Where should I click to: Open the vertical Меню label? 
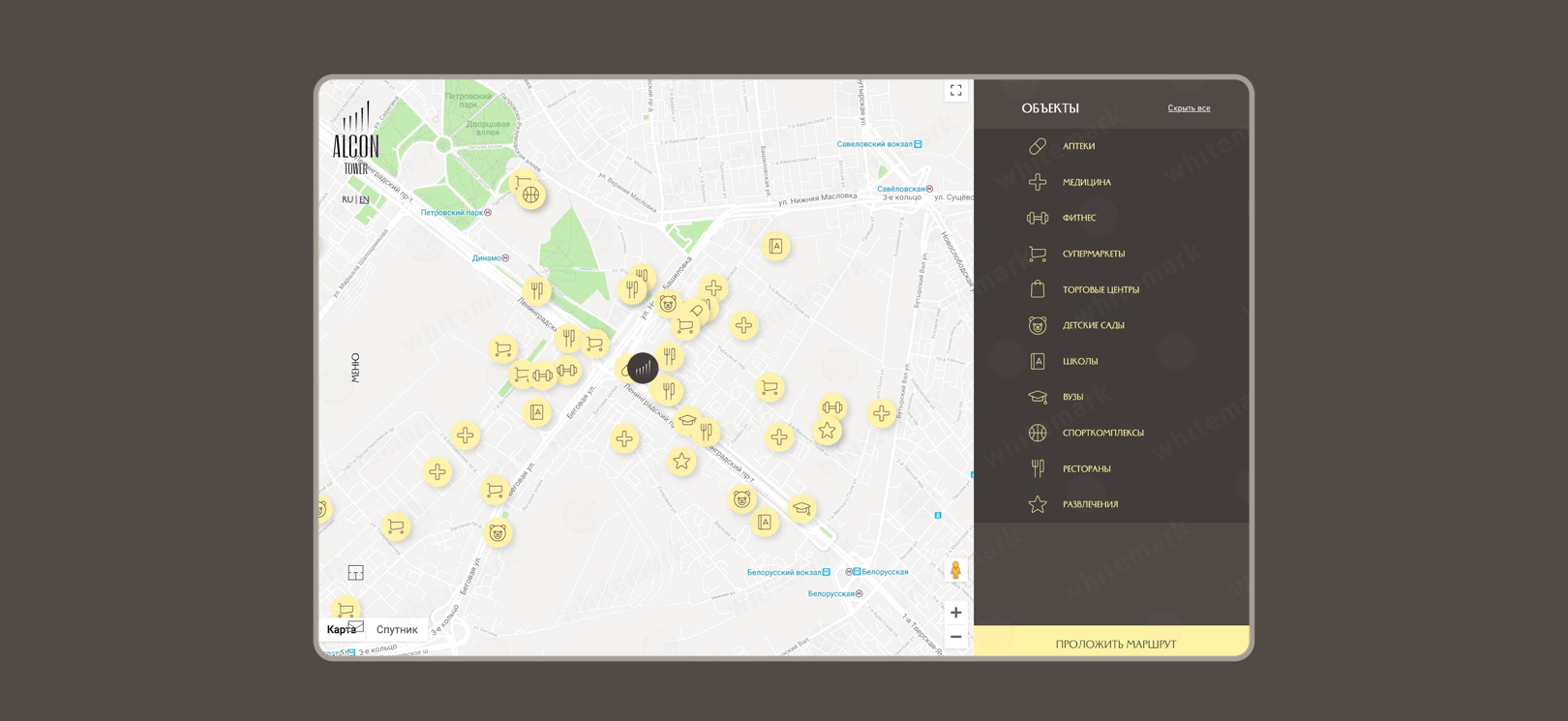tap(355, 368)
